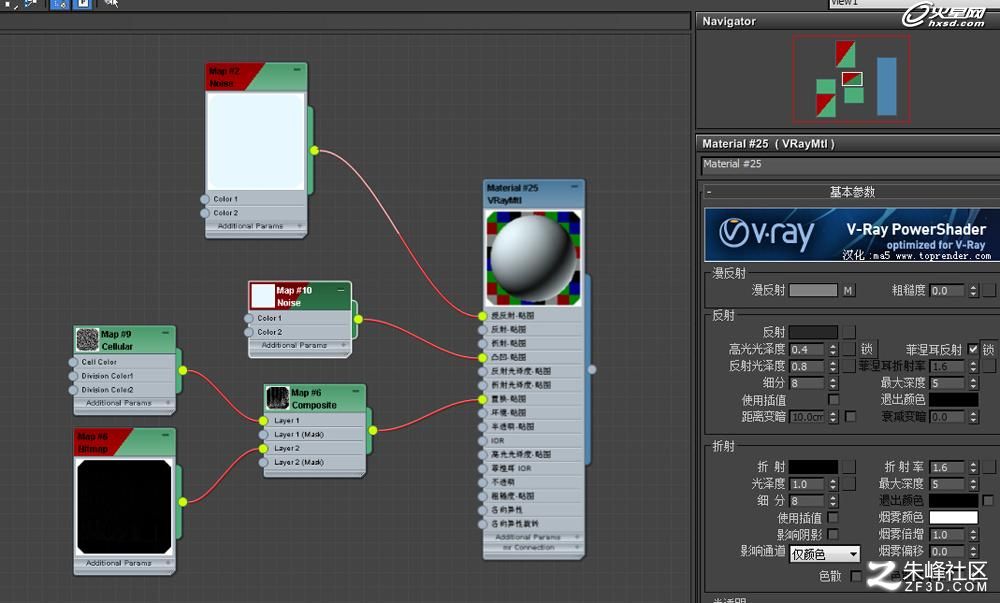Viewport: 1000px width, 603px height.
Task: Open the 折射 black color swatch
Action: point(813,467)
